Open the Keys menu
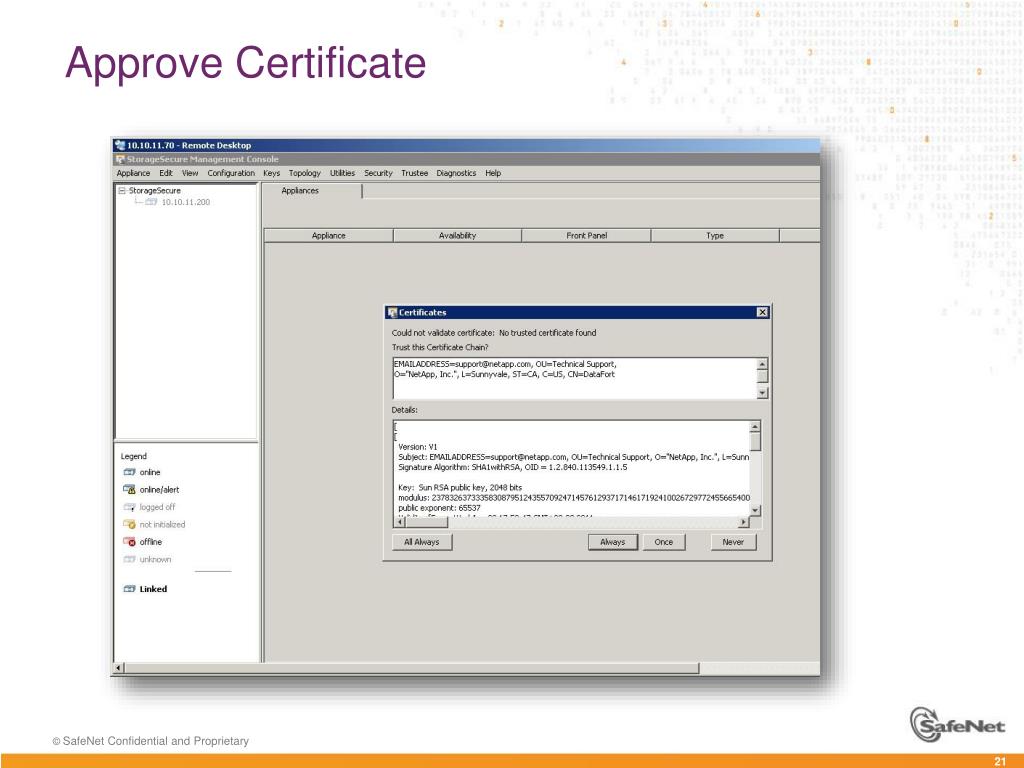 point(272,173)
